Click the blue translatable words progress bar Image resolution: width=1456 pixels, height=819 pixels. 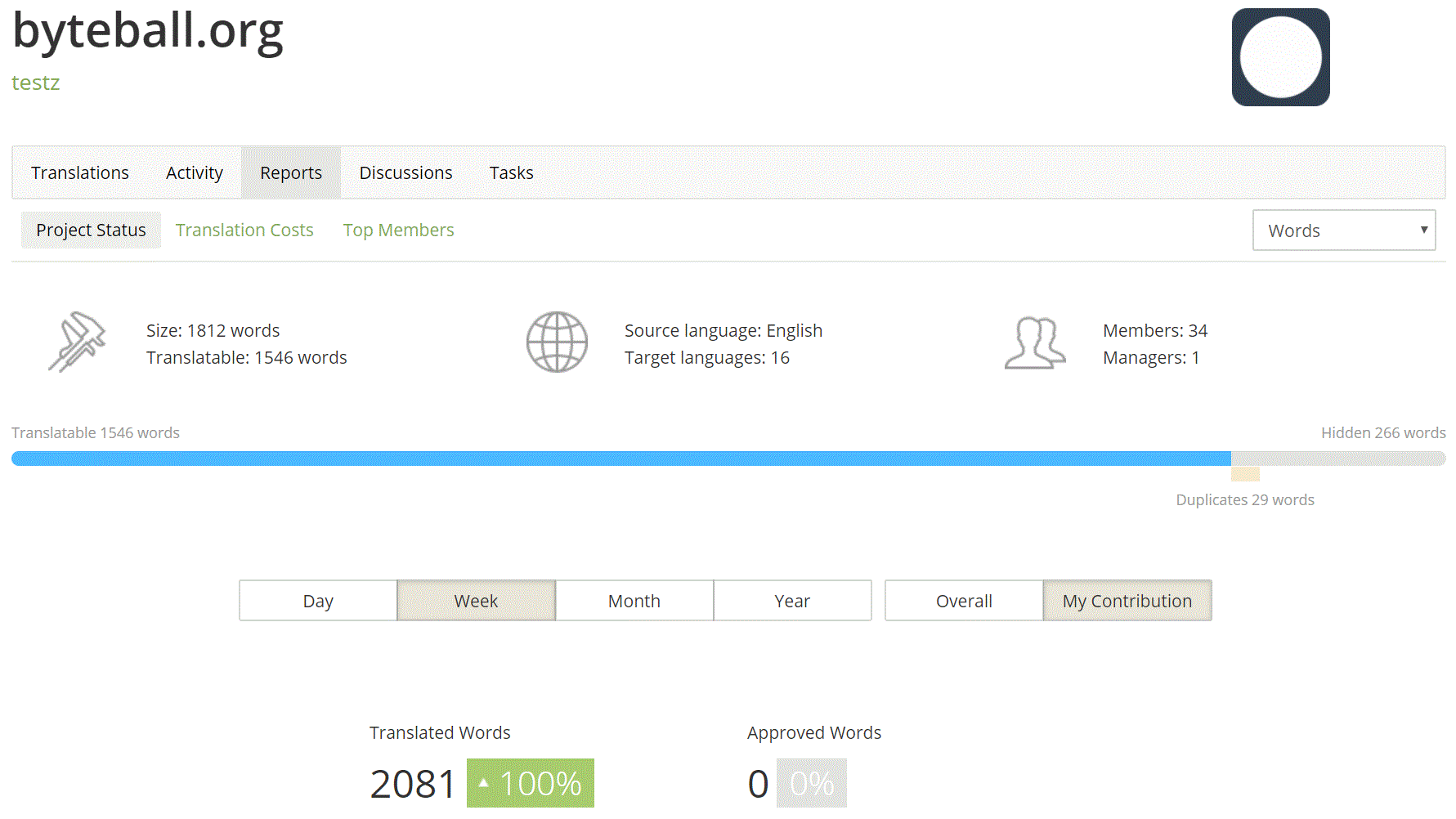621,459
